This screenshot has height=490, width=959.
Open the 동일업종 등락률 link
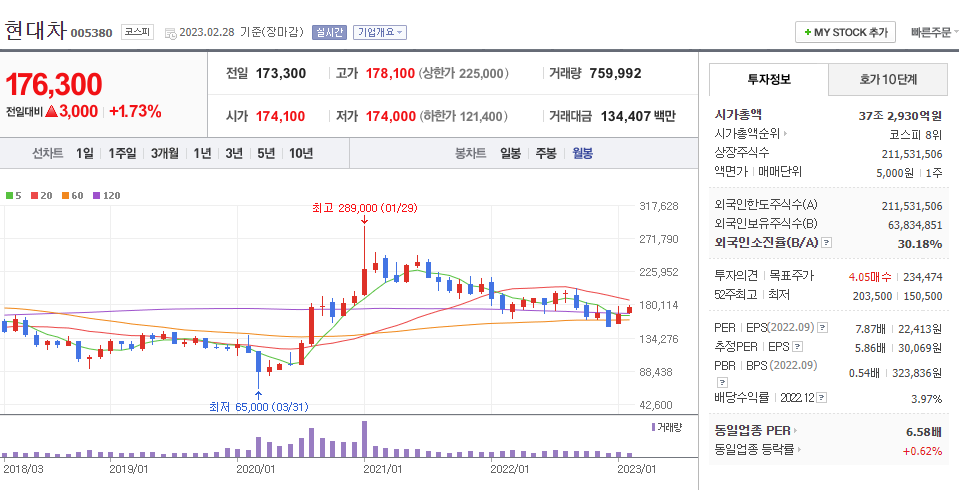(758, 450)
